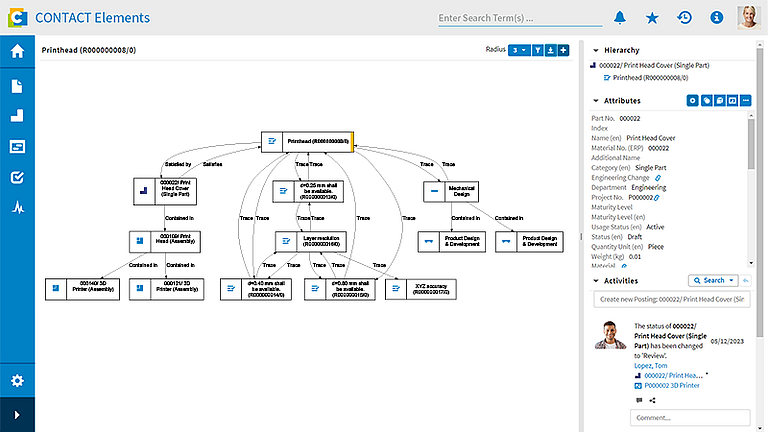
Task: Click profile photo of Tom Lopez
Action: pos(610,335)
